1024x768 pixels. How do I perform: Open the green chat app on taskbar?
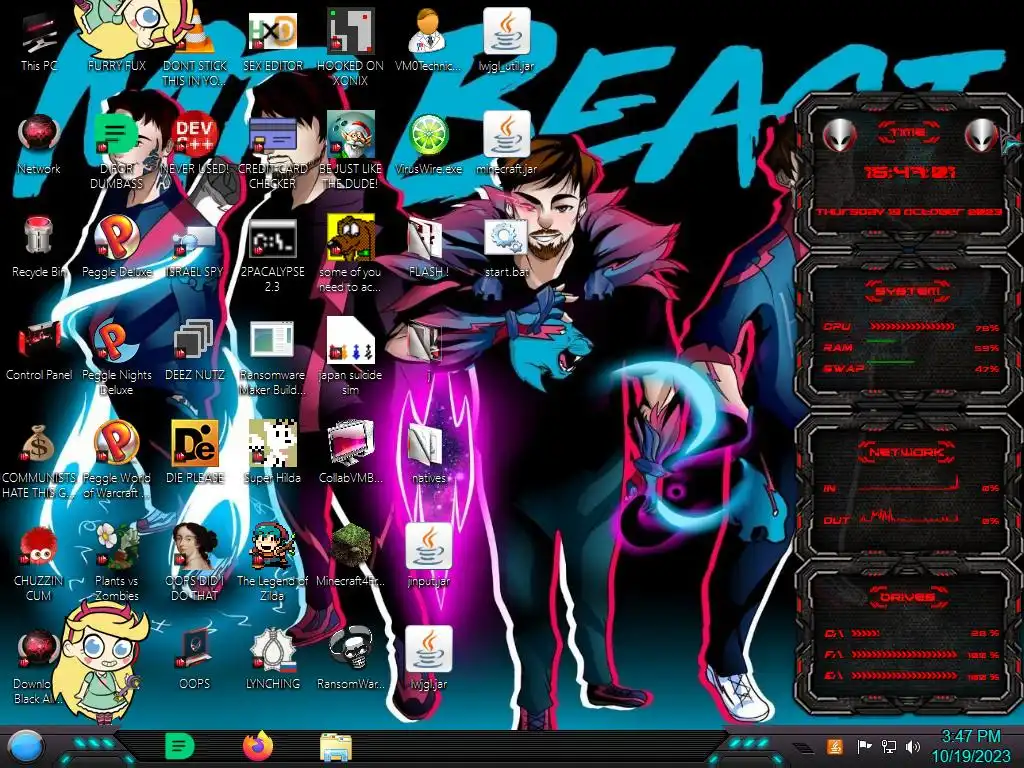[180, 746]
